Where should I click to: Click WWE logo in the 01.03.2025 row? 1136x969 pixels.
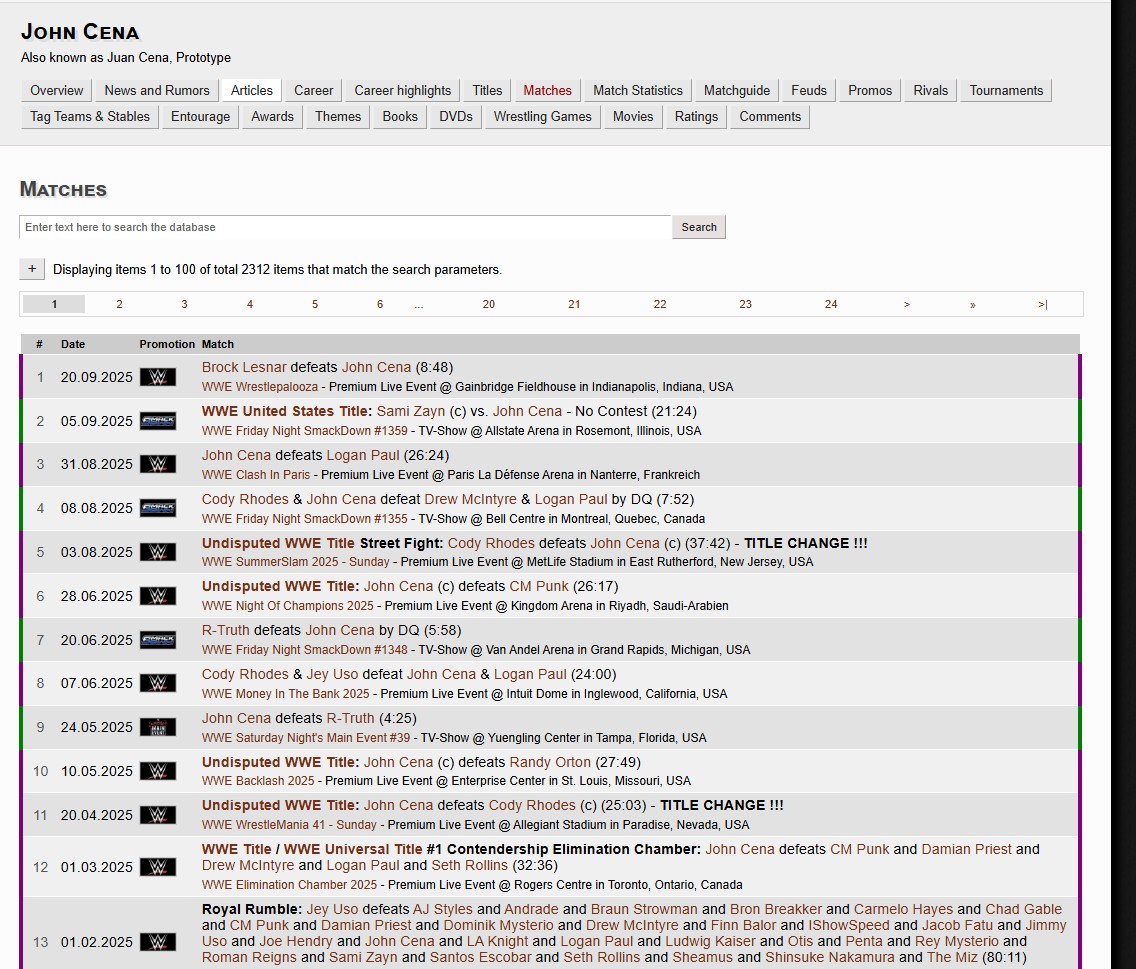coord(157,867)
